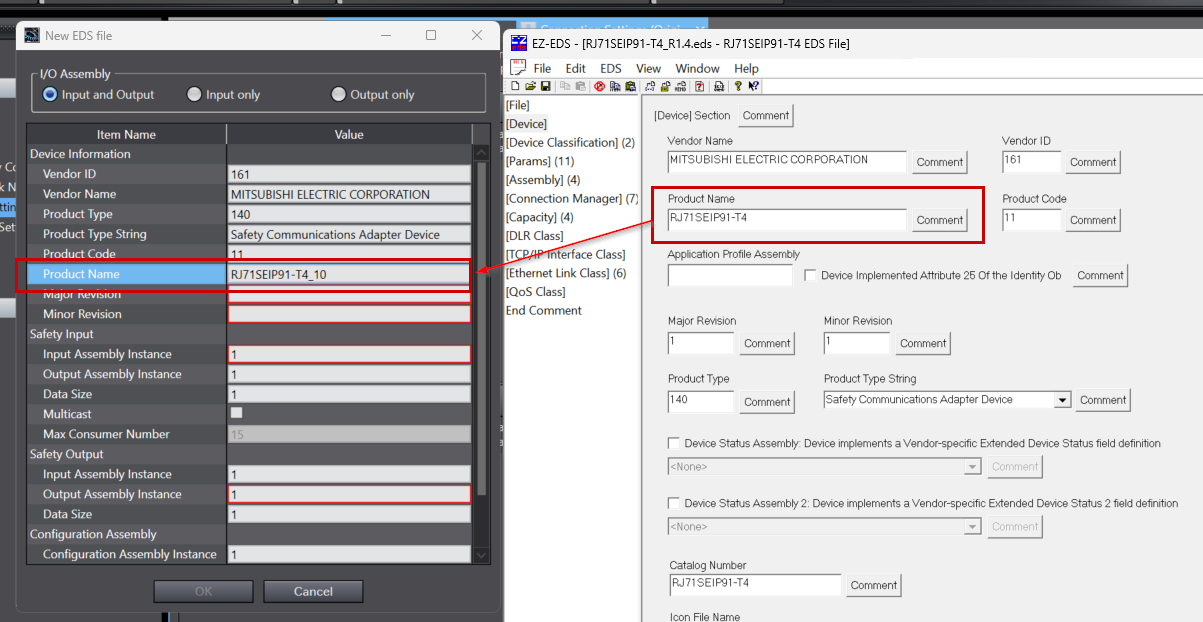
Task: Click the New EDS file dialog title icon
Action: click(x=32, y=35)
